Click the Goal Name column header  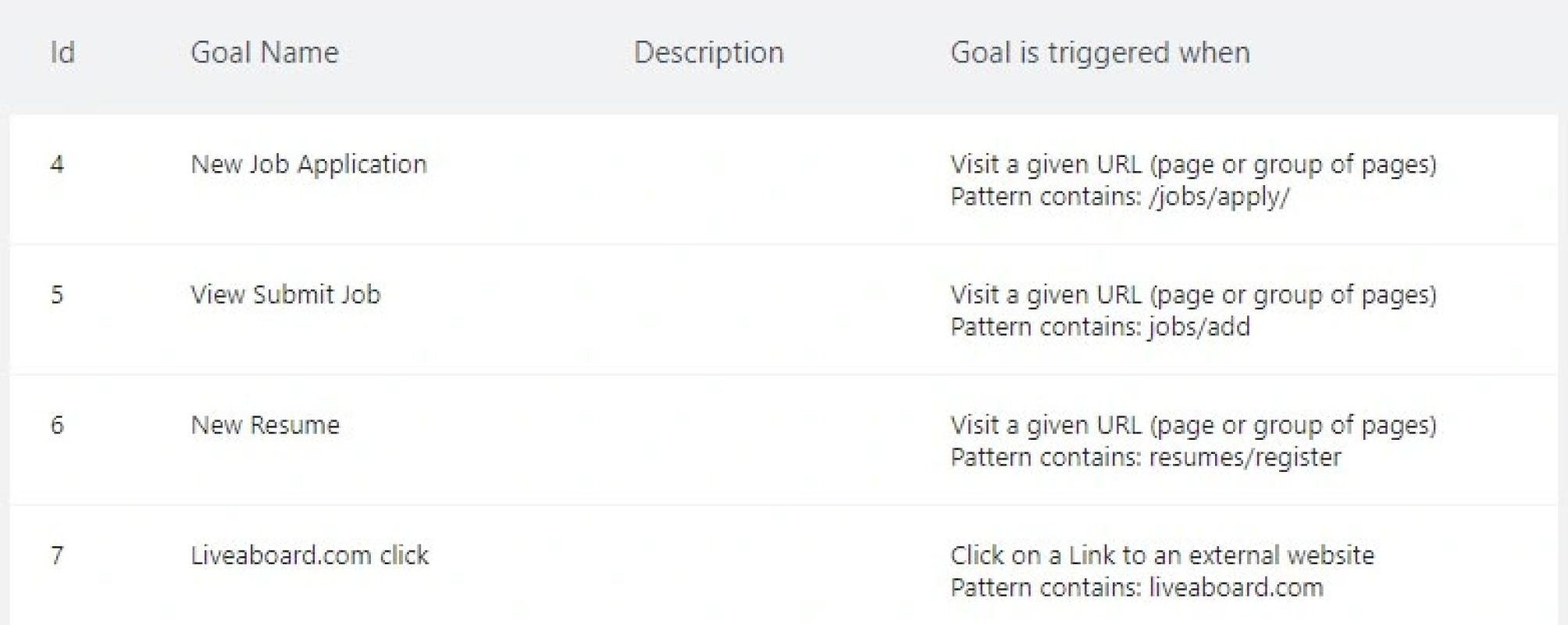coord(265,53)
